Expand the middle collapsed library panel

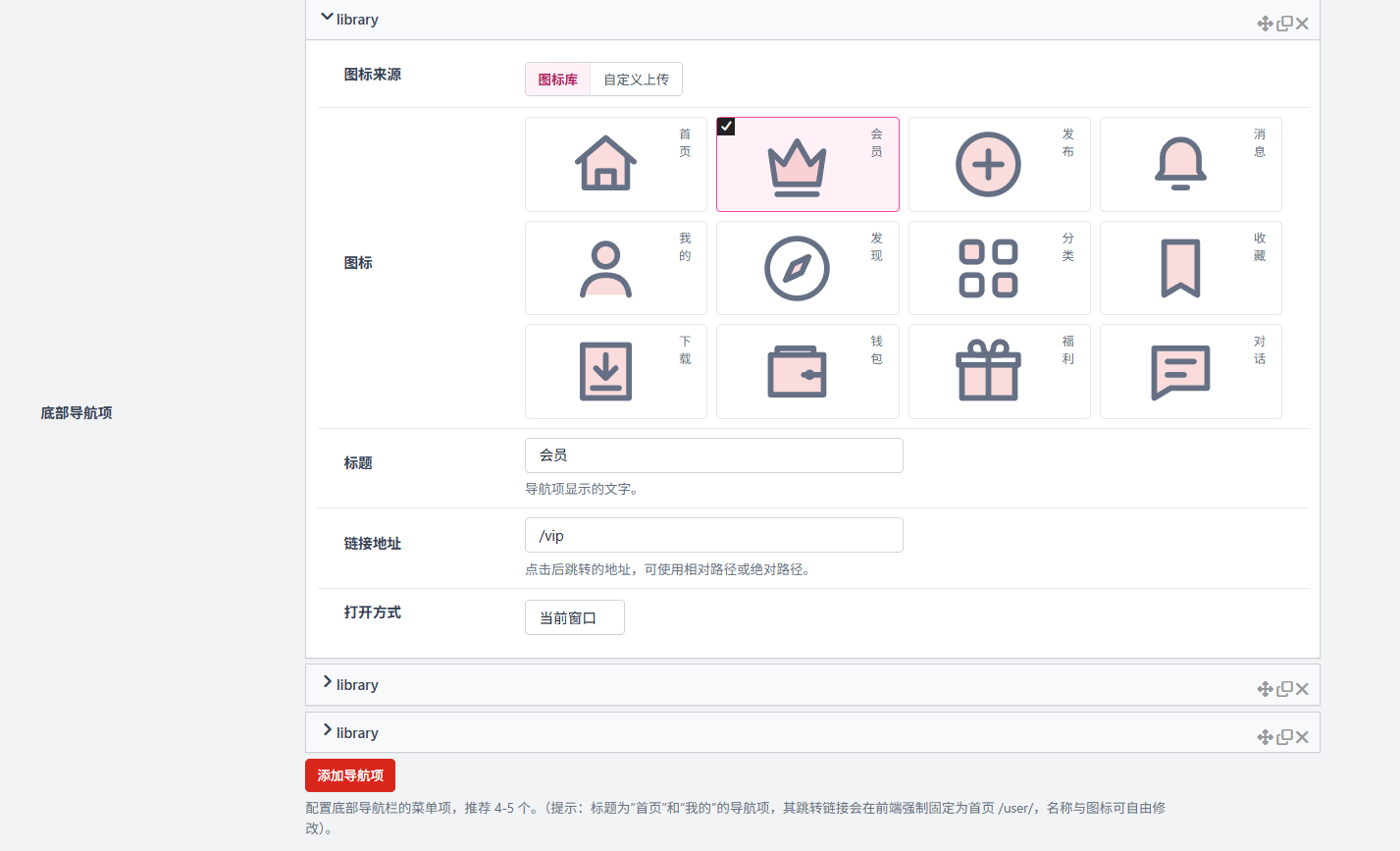812,685
